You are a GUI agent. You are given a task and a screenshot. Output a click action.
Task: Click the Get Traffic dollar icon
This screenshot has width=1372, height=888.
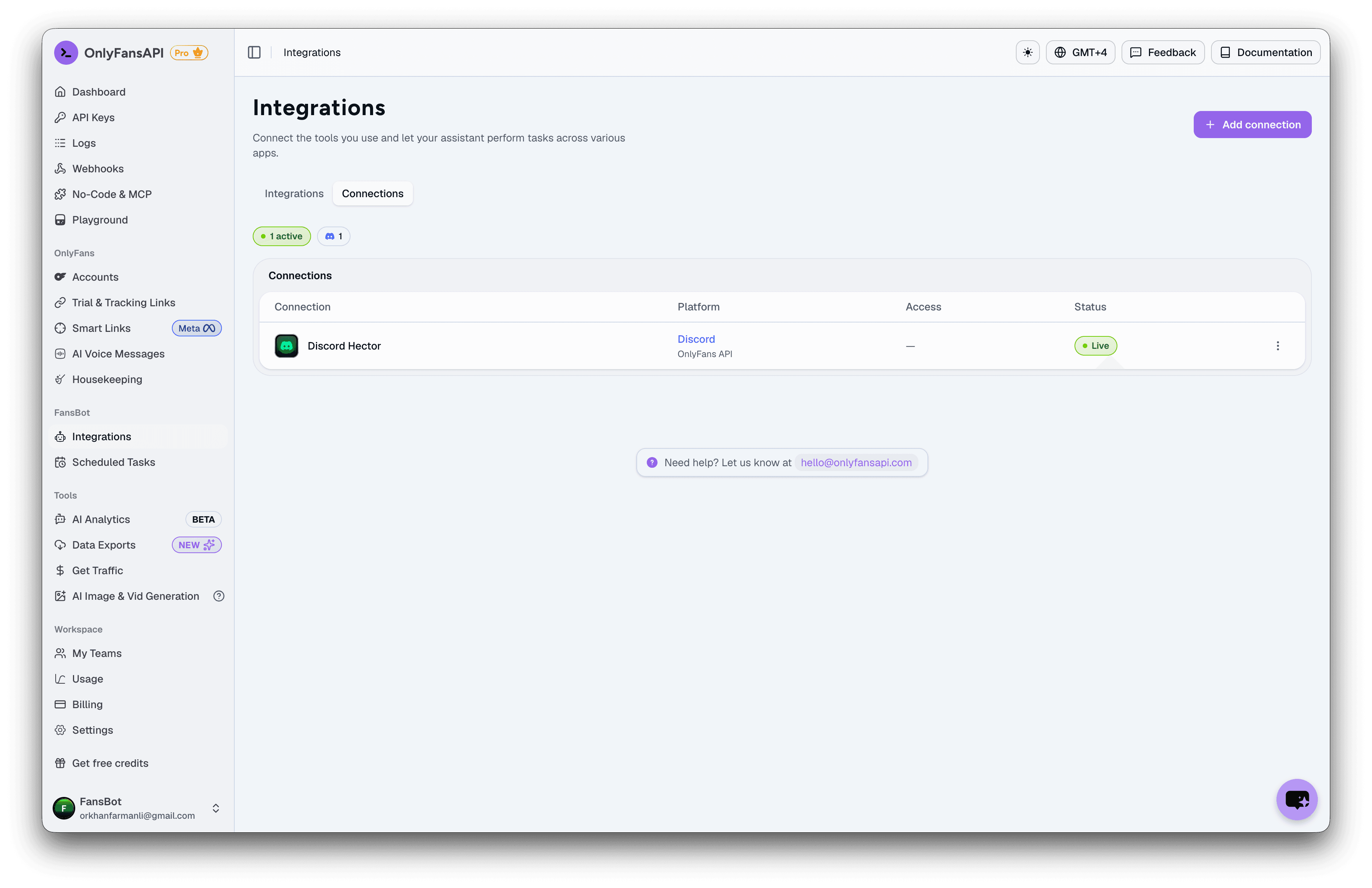[60, 571]
